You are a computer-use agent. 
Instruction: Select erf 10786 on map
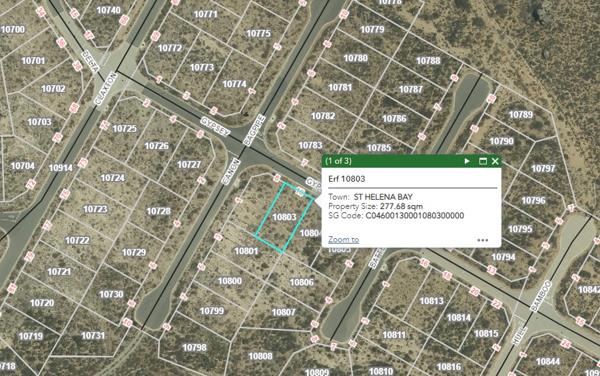pyautogui.click(x=394, y=119)
